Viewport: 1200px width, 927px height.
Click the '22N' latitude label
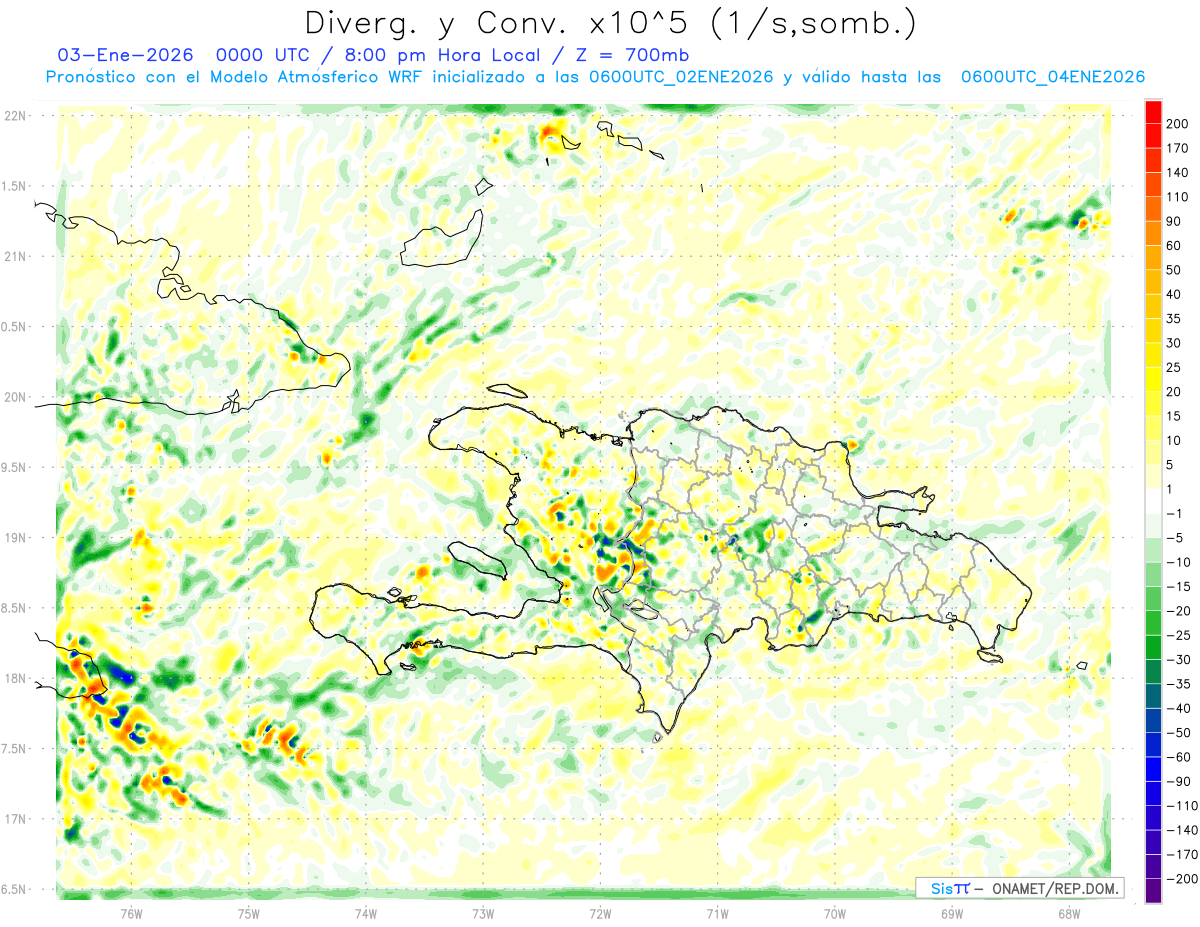[x=15, y=116]
